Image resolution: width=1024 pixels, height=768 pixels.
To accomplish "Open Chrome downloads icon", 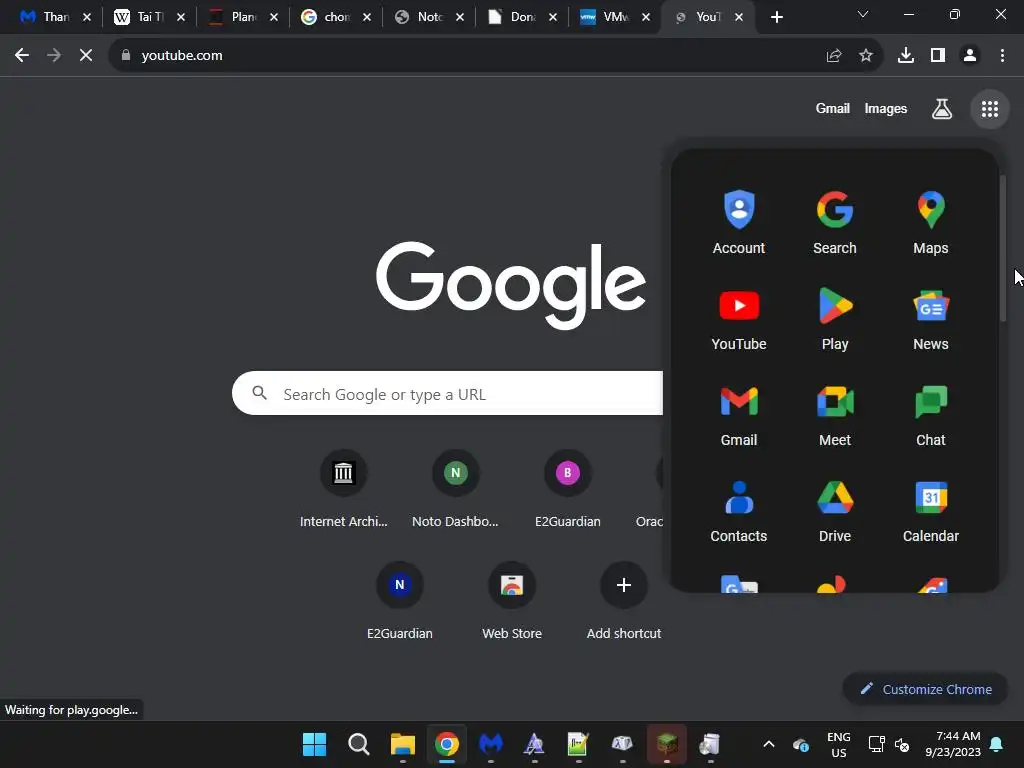I will [x=906, y=56].
